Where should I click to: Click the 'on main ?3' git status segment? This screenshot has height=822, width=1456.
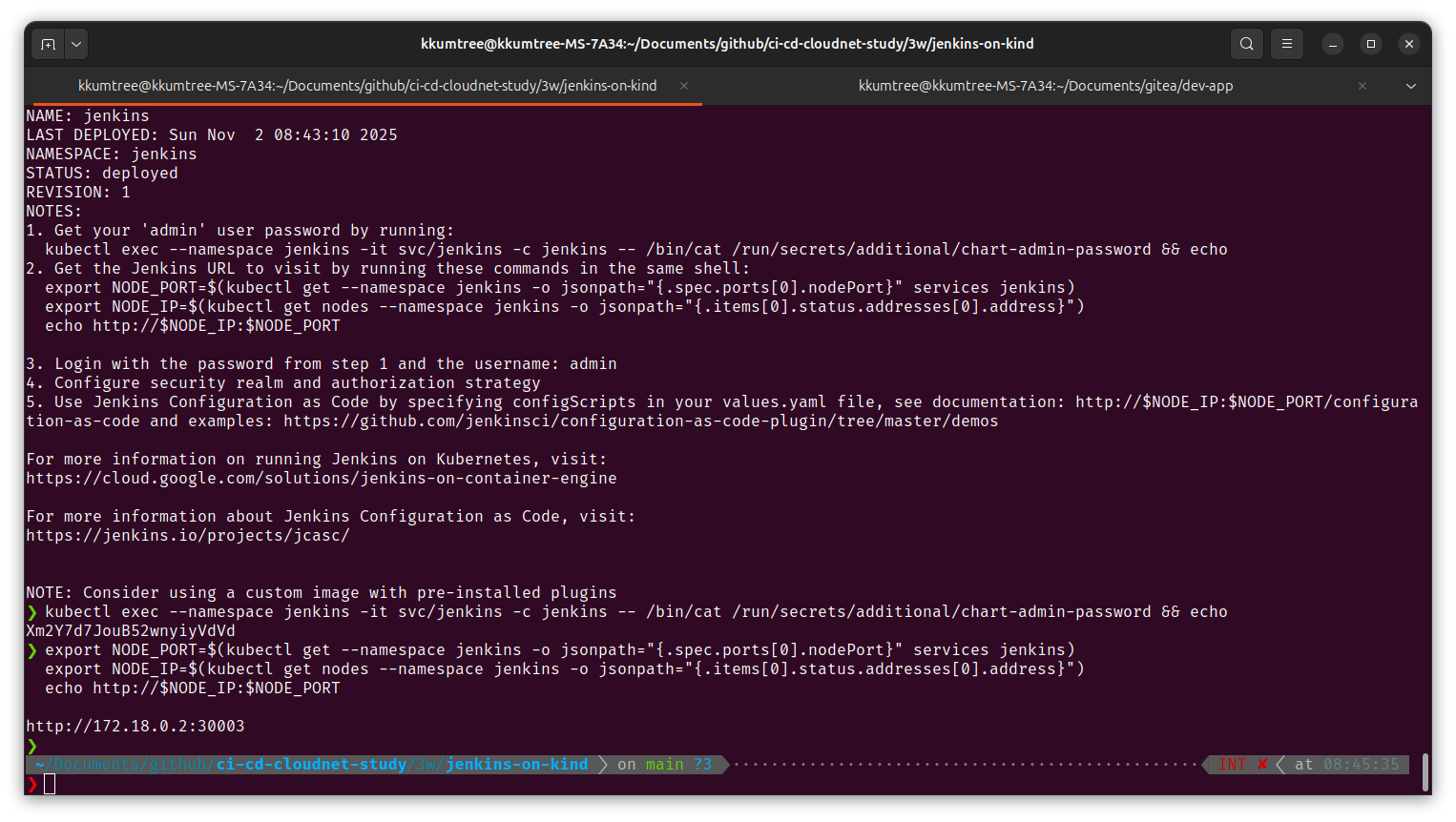pos(665,765)
